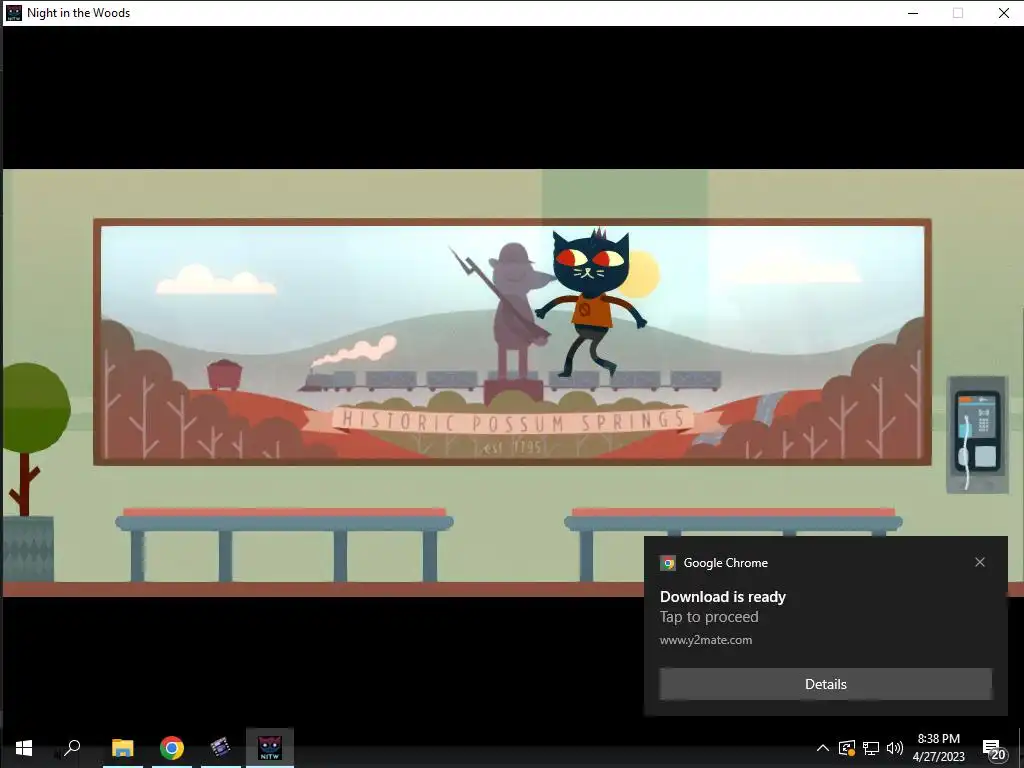This screenshot has height=768, width=1024.
Task: Open the Windows Start menu
Action: [24, 748]
